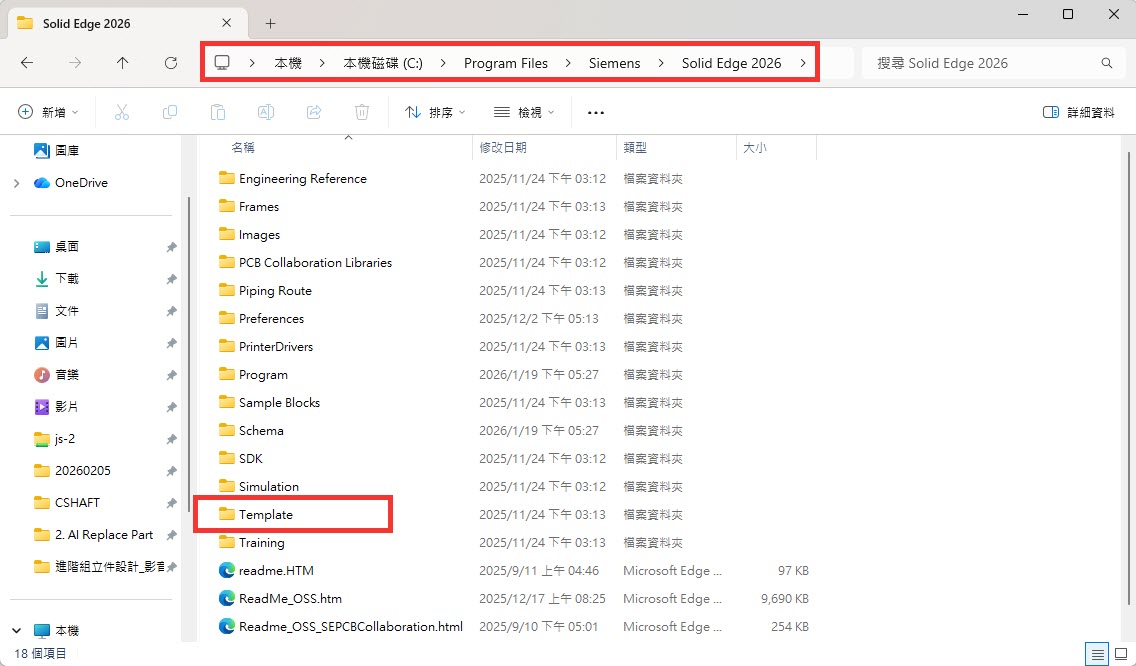Open the 新增 dropdown menu
Screen dimensions: 1136x666
[48, 112]
